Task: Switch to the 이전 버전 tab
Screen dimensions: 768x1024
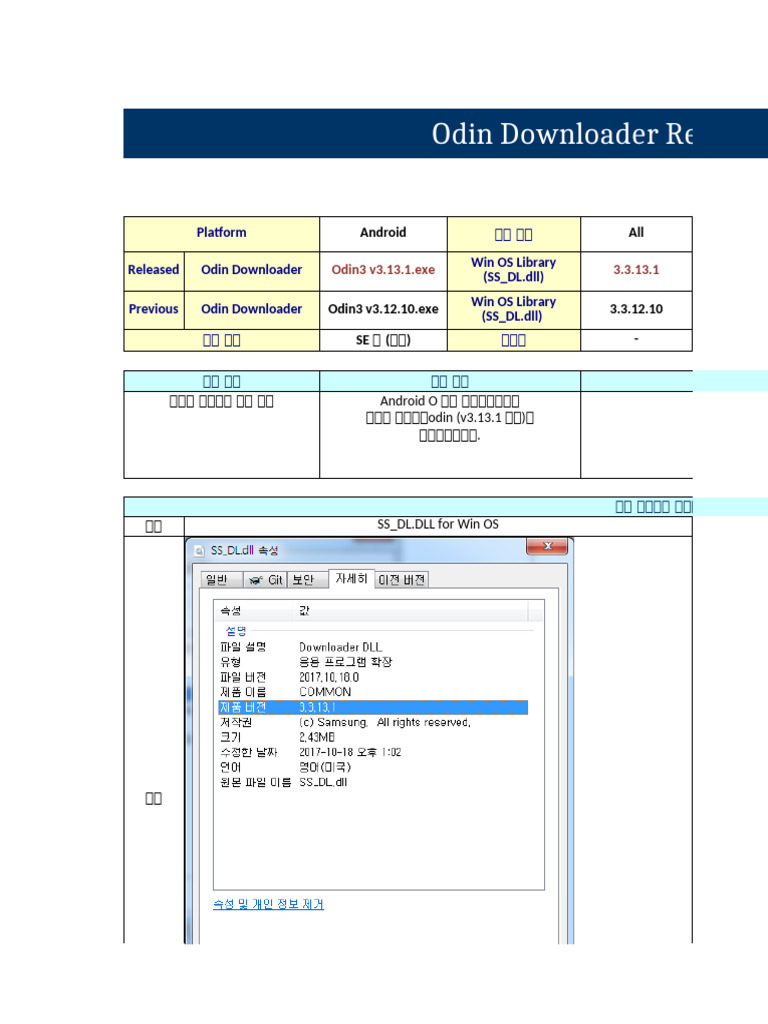Action: tap(402, 580)
